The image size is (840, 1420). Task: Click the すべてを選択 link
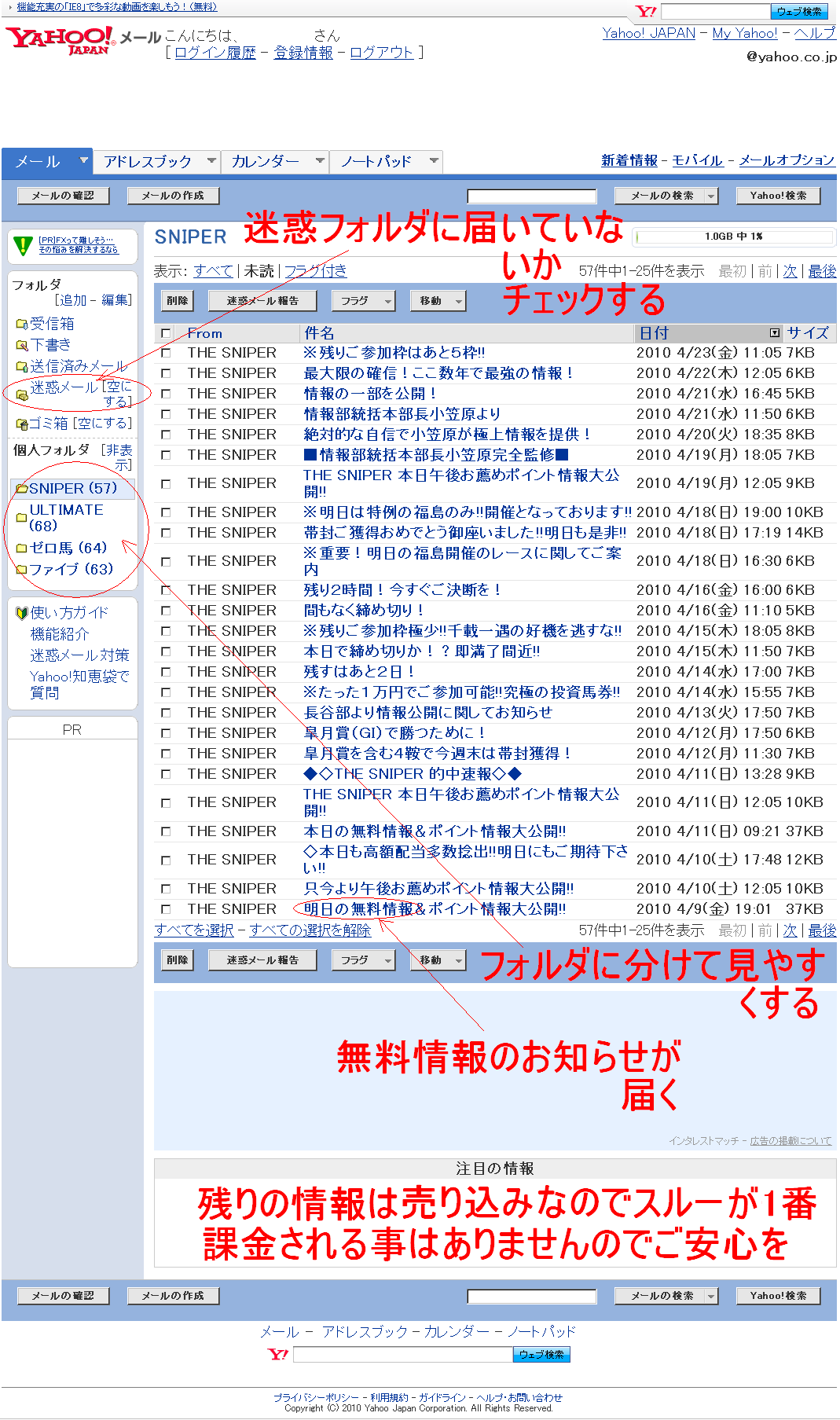194,930
